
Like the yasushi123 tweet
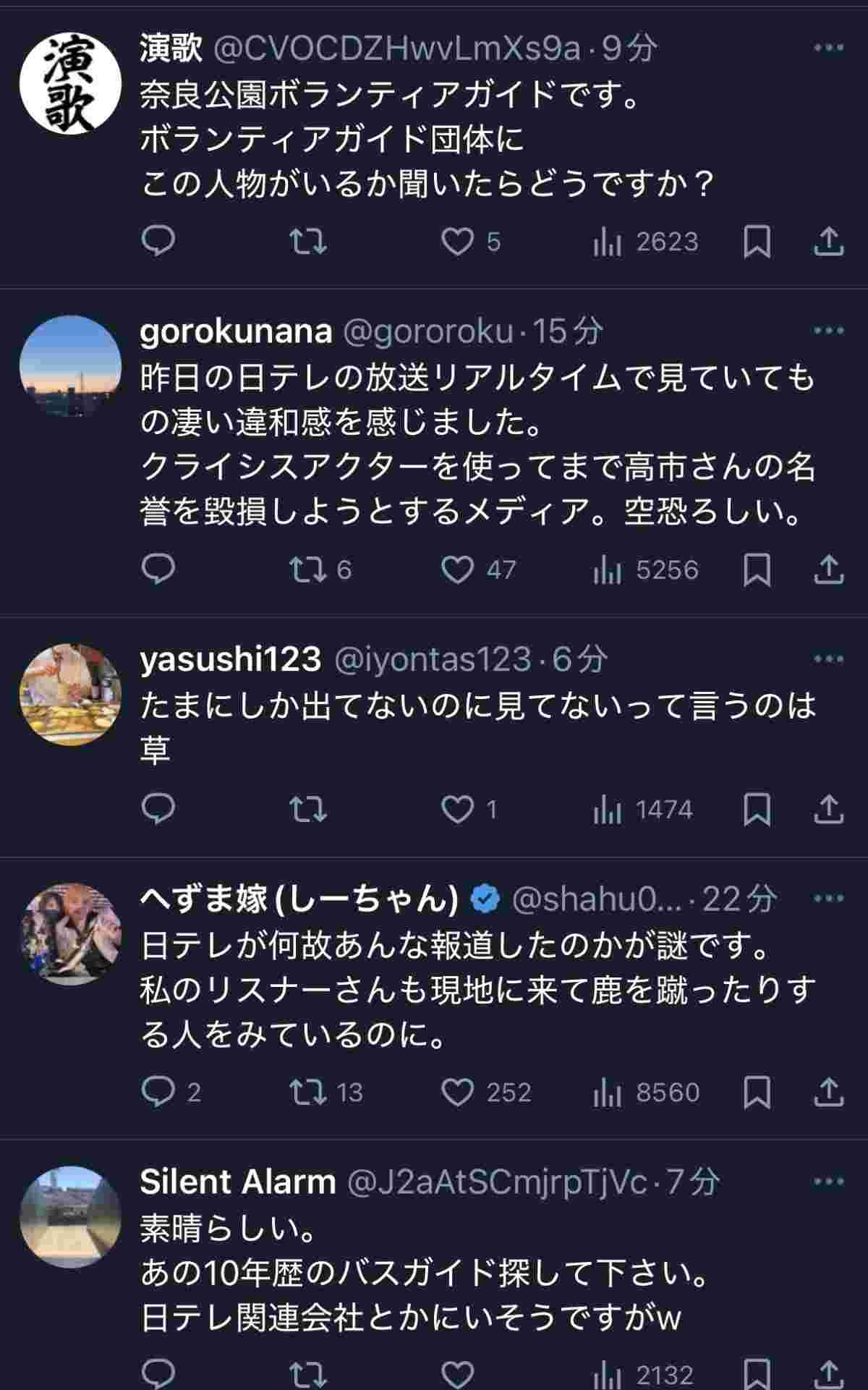tap(457, 809)
